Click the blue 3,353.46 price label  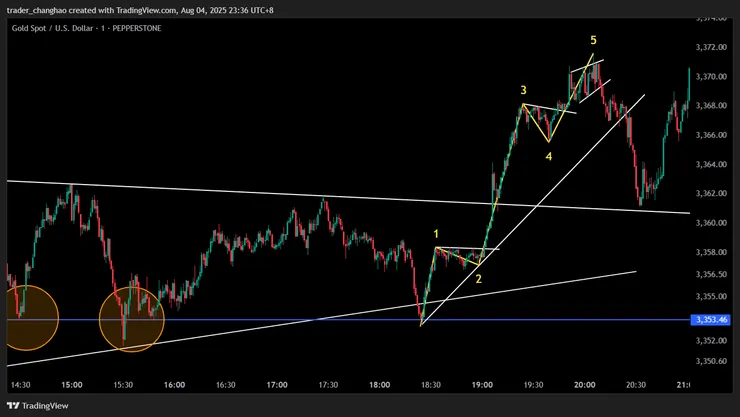pyautogui.click(x=711, y=320)
